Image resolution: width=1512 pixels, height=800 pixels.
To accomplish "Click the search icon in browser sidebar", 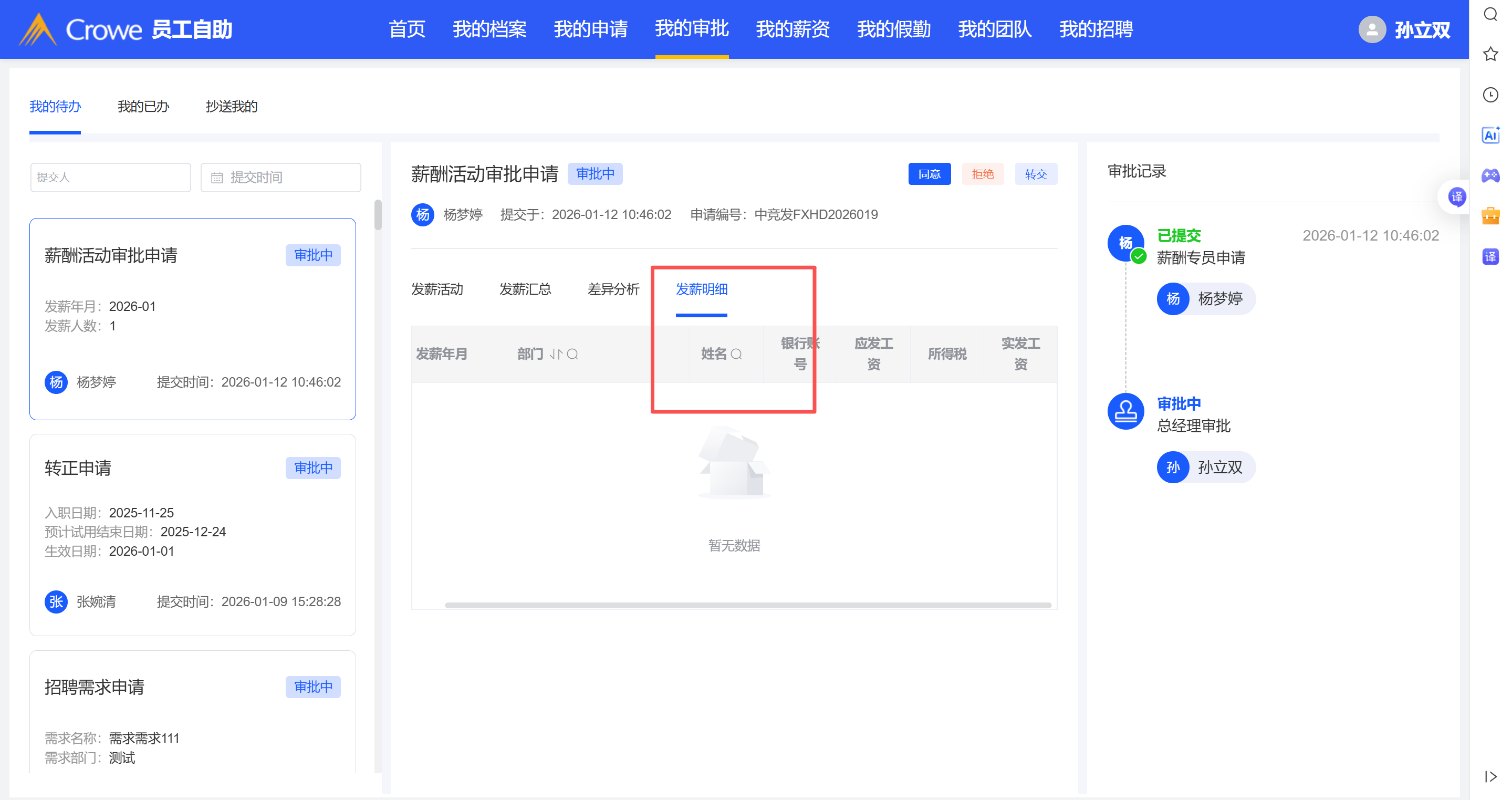I will tap(1490, 14).
